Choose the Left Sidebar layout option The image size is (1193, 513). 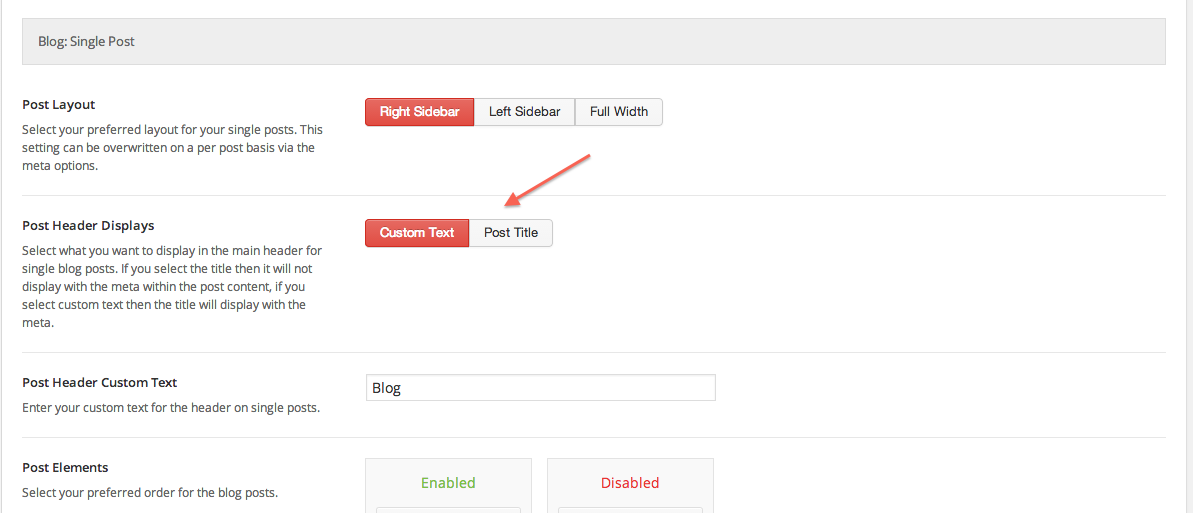click(x=524, y=112)
